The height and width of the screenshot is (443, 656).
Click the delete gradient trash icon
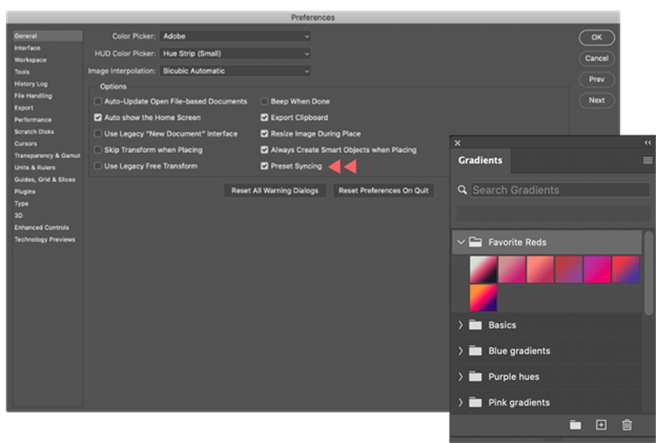pos(627,425)
